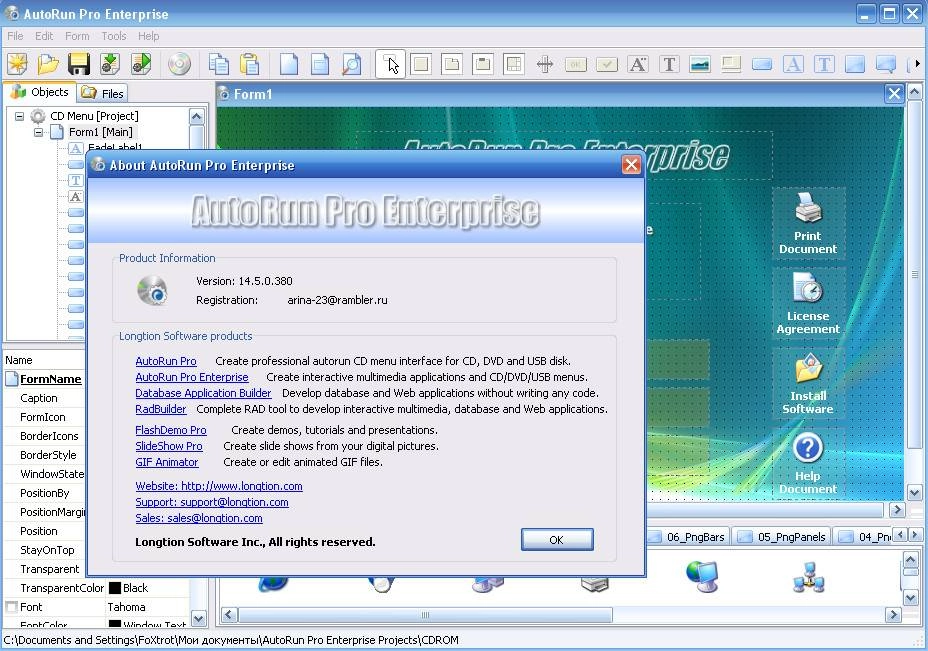Open the Edit menu

coord(44,36)
